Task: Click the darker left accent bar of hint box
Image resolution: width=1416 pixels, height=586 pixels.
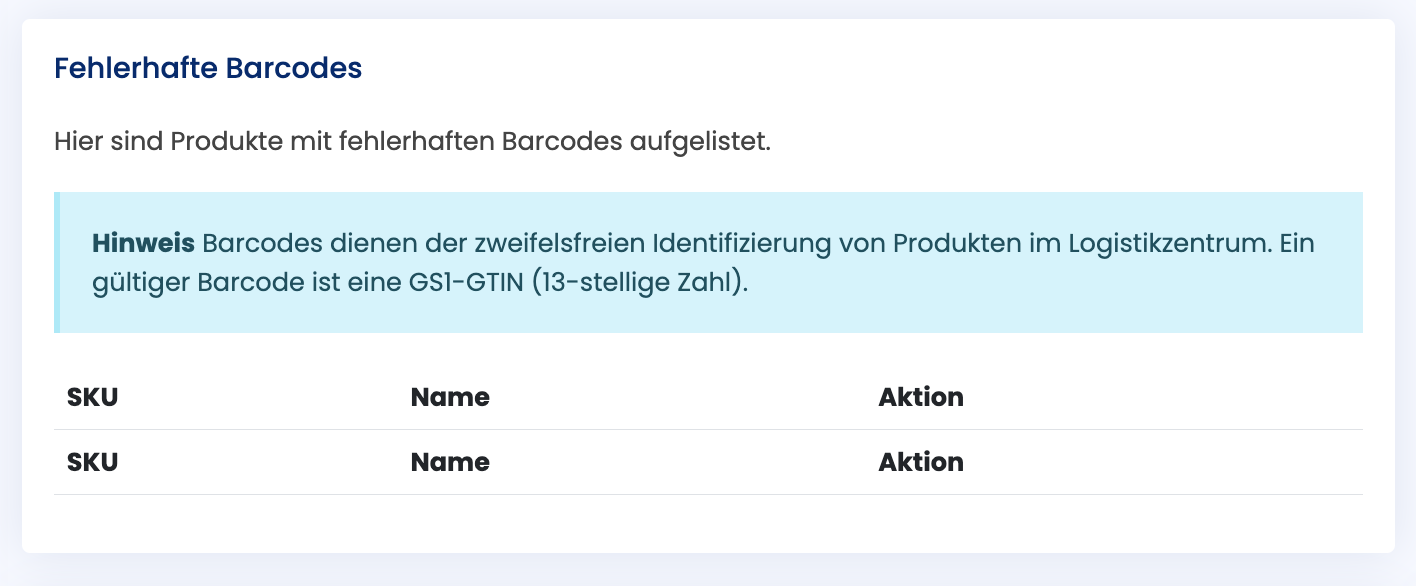Action: coord(57,262)
